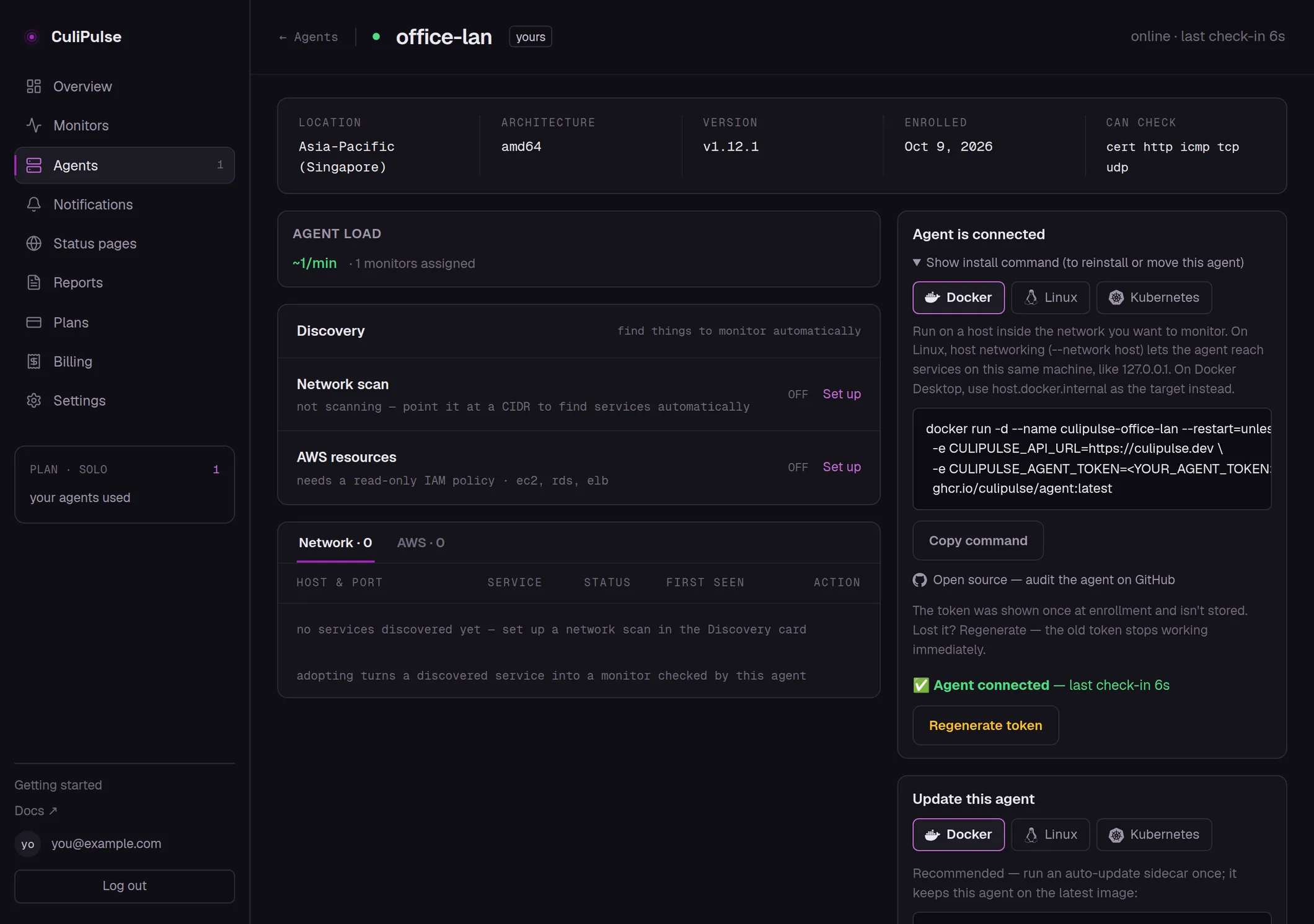The width and height of the screenshot is (1314, 924).
Task: Open the Plan · Solo usage card
Action: pyautogui.click(x=125, y=485)
